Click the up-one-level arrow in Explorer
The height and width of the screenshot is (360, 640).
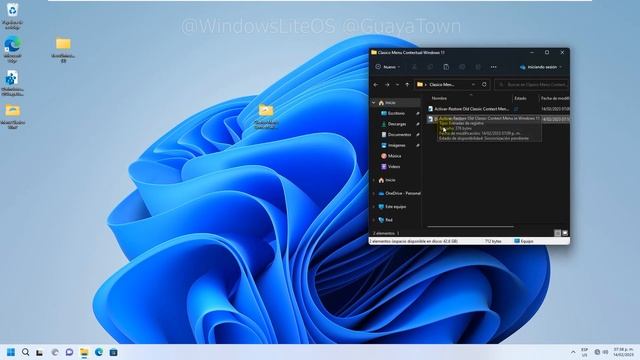[x=407, y=85]
